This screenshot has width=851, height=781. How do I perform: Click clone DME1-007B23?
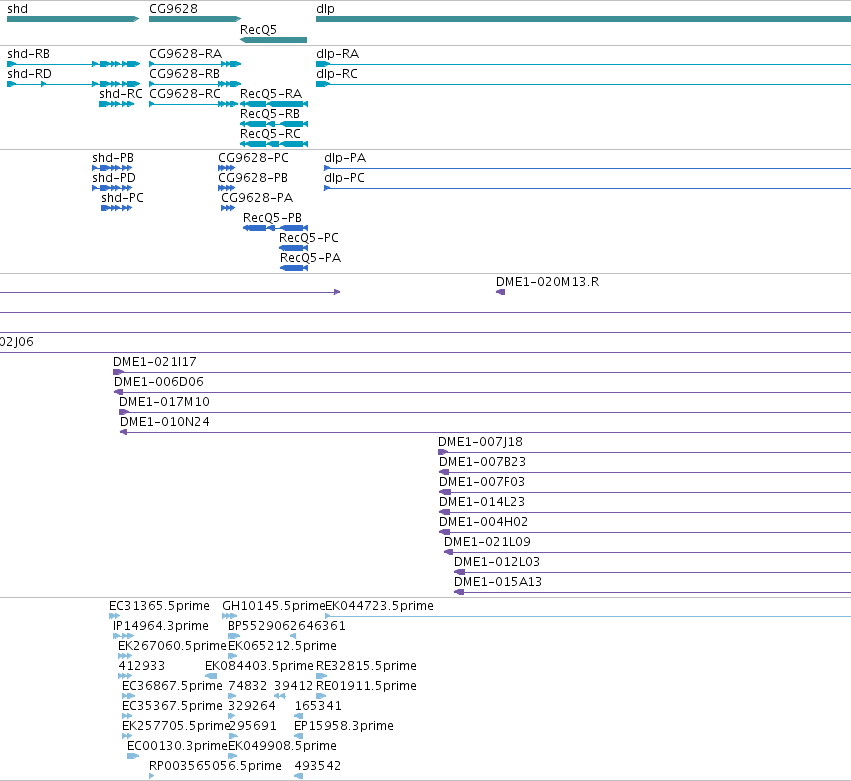point(482,462)
